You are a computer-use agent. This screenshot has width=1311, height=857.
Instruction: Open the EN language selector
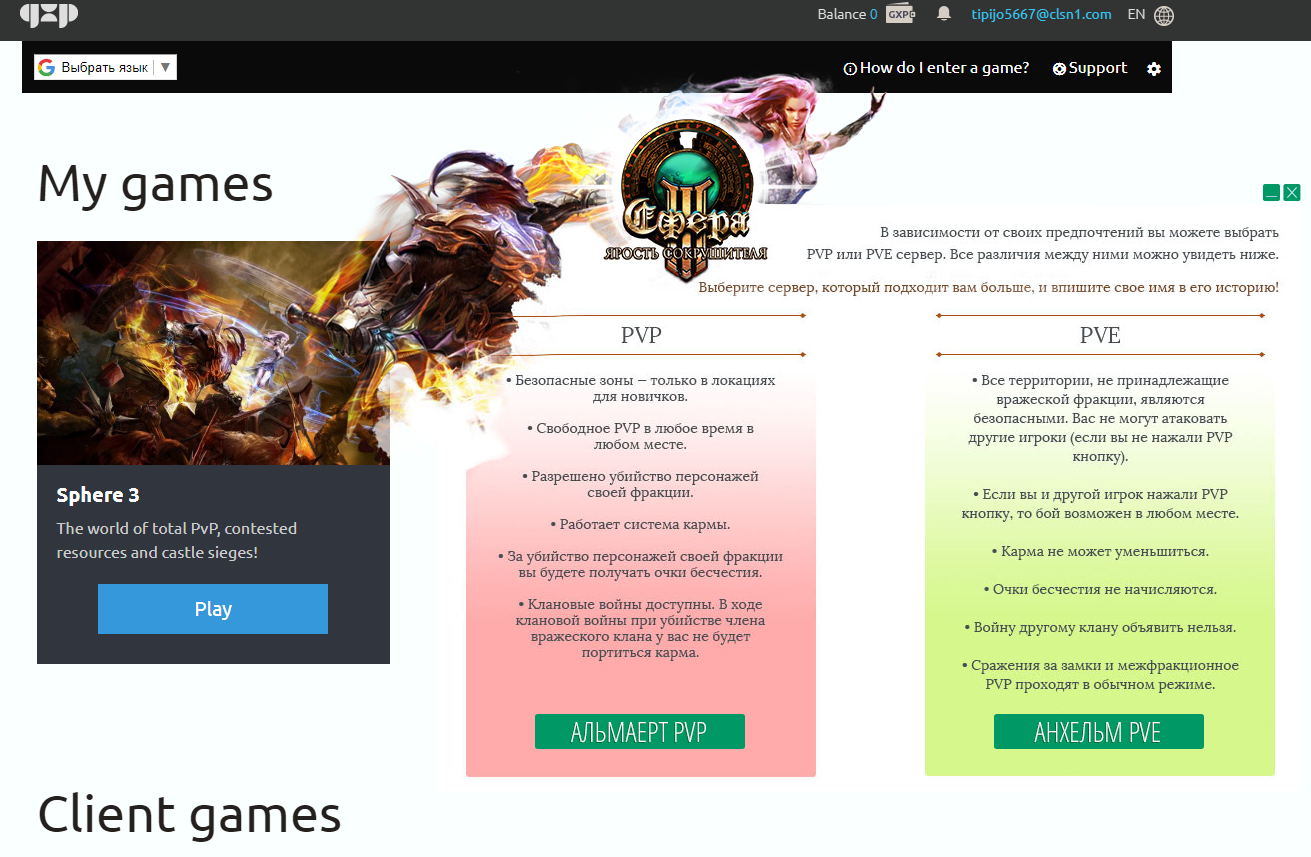click(1136, 14)
